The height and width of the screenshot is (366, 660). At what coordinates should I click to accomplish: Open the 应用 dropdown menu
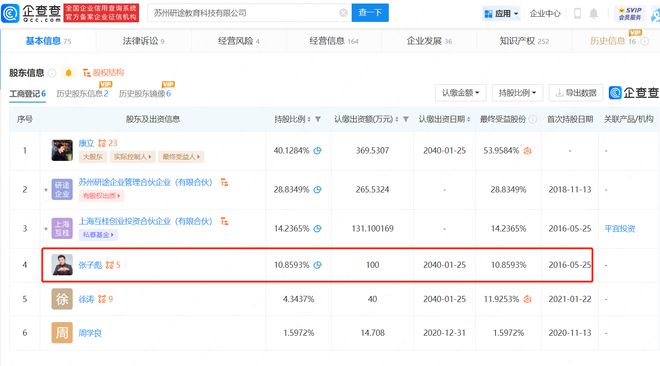point(501,13)
